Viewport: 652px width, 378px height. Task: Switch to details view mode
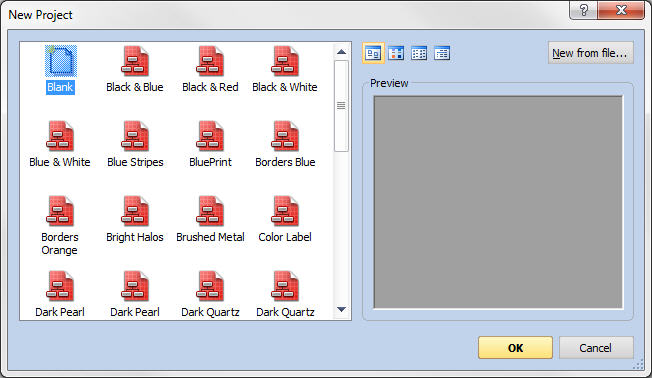[x=442, y=53]
